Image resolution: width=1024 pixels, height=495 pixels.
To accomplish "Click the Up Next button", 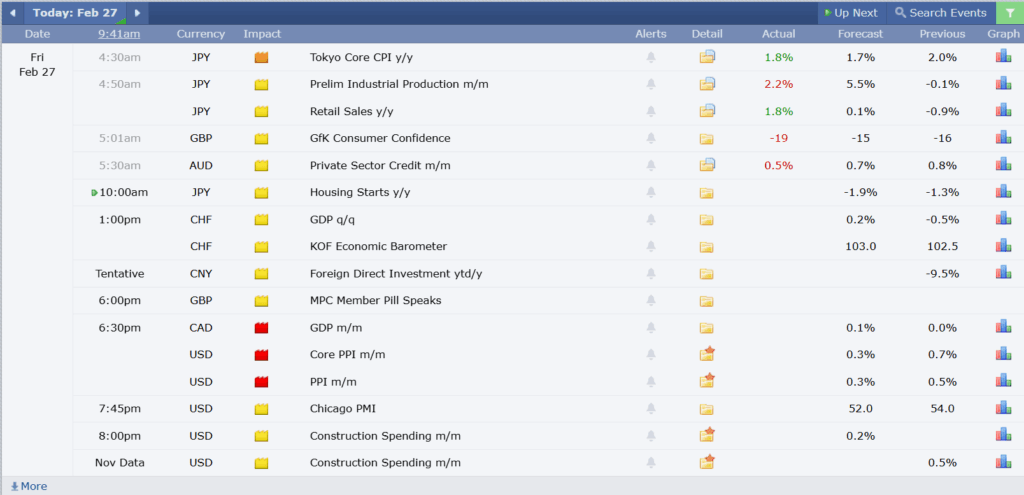I will tap(849, 13).
